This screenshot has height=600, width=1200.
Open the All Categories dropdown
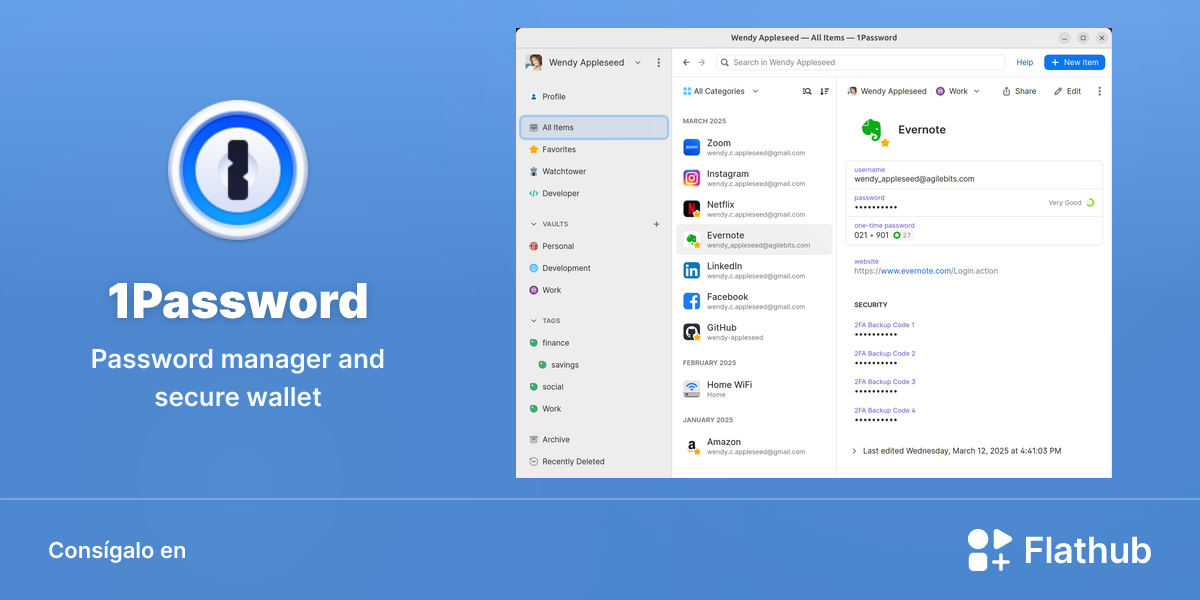pos(721,91)
